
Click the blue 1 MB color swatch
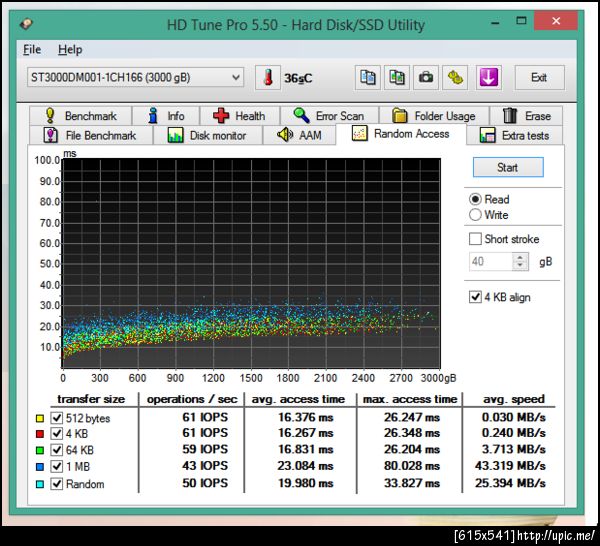pyautogui.click(x=40, y=467)
